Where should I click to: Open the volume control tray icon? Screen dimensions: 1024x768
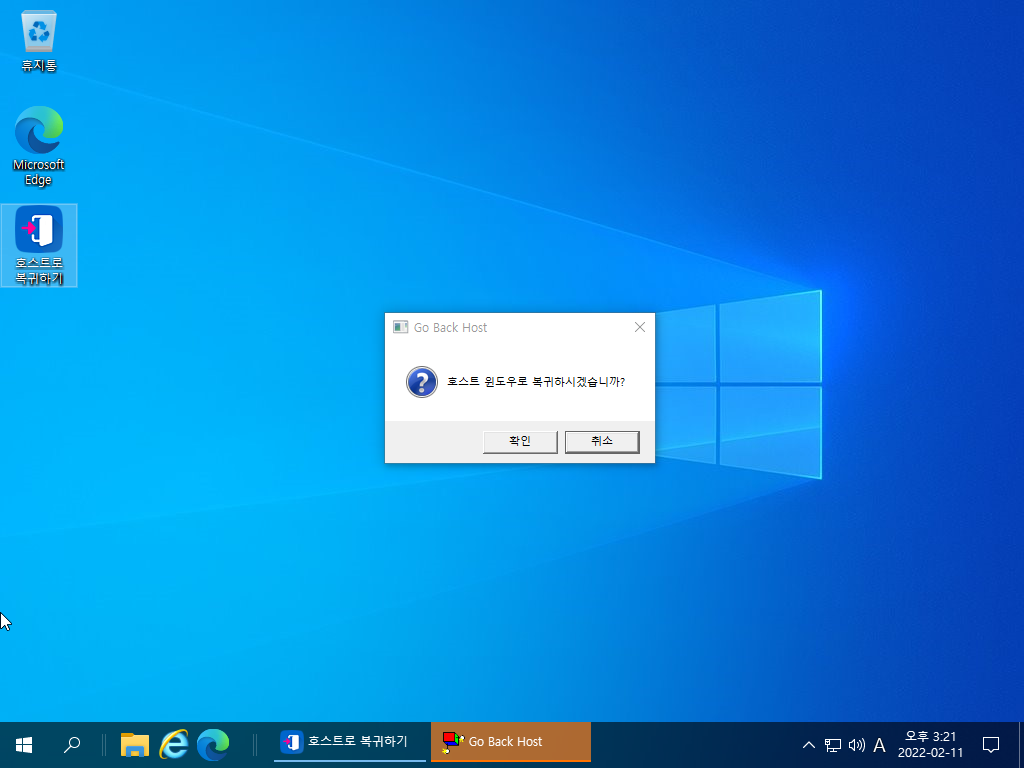856,744
